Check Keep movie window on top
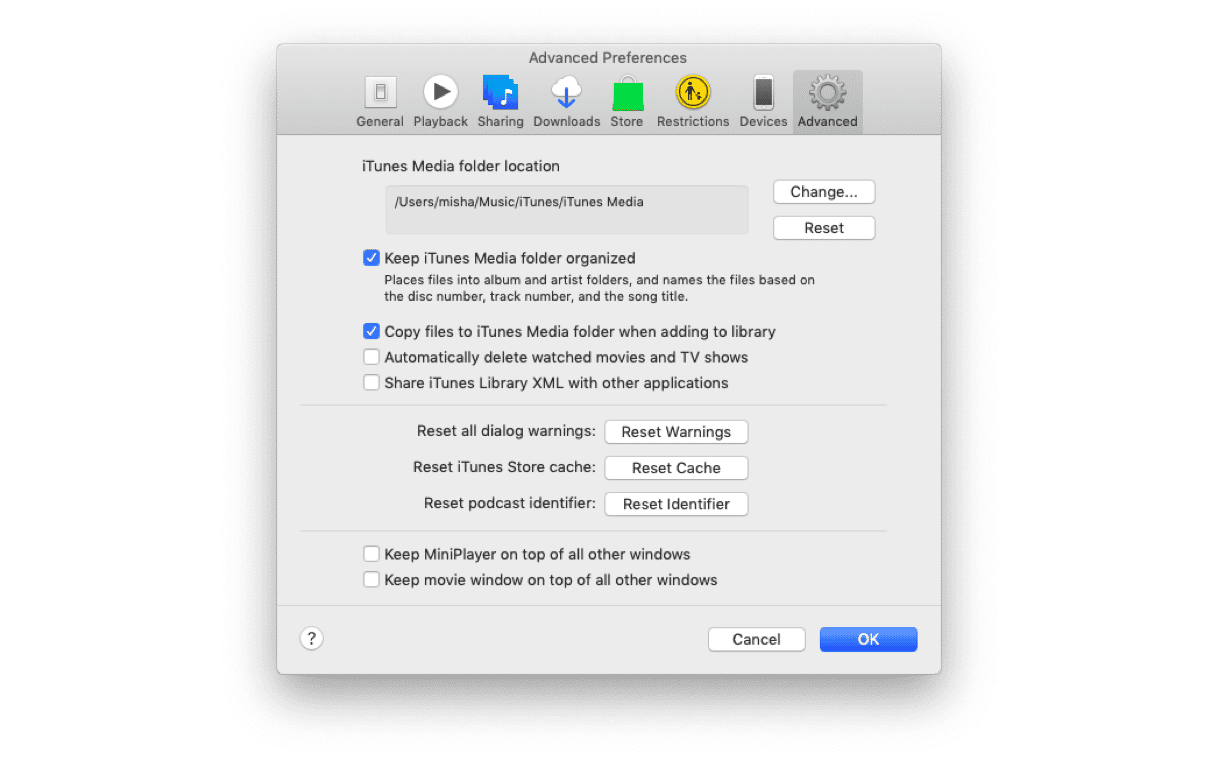This screenshot has width=1216, height=760. pyautogui.click(x=371, y=580)
